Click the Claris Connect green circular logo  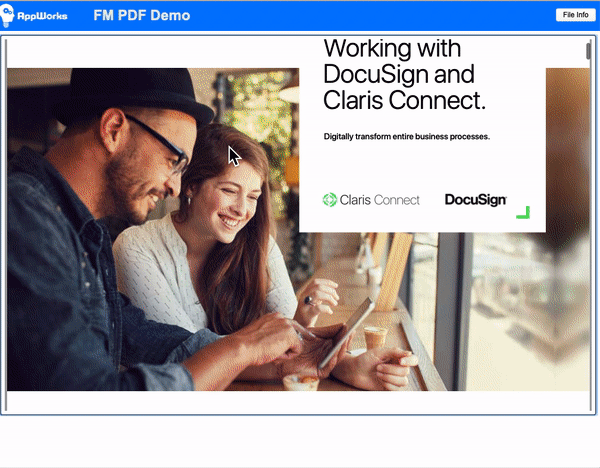click(329, 200)
